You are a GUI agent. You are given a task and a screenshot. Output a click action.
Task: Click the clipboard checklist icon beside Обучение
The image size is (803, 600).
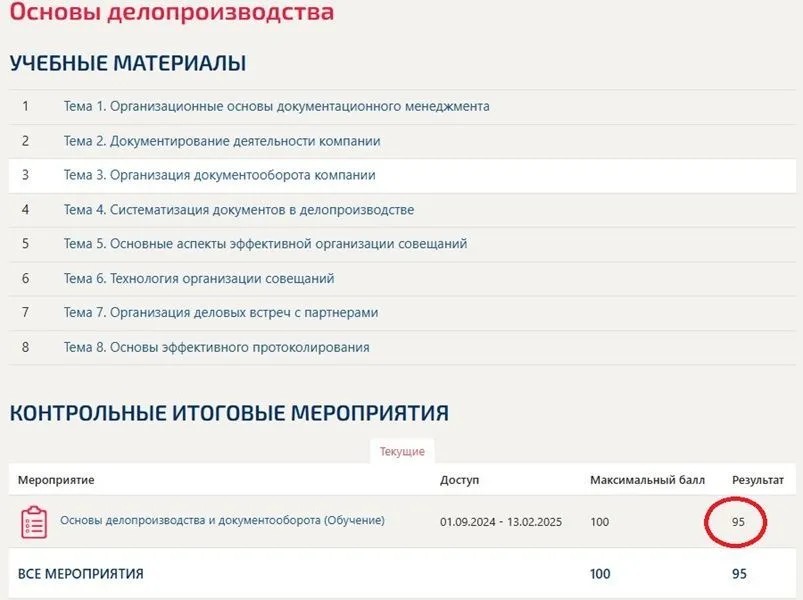tap(34, 522)
